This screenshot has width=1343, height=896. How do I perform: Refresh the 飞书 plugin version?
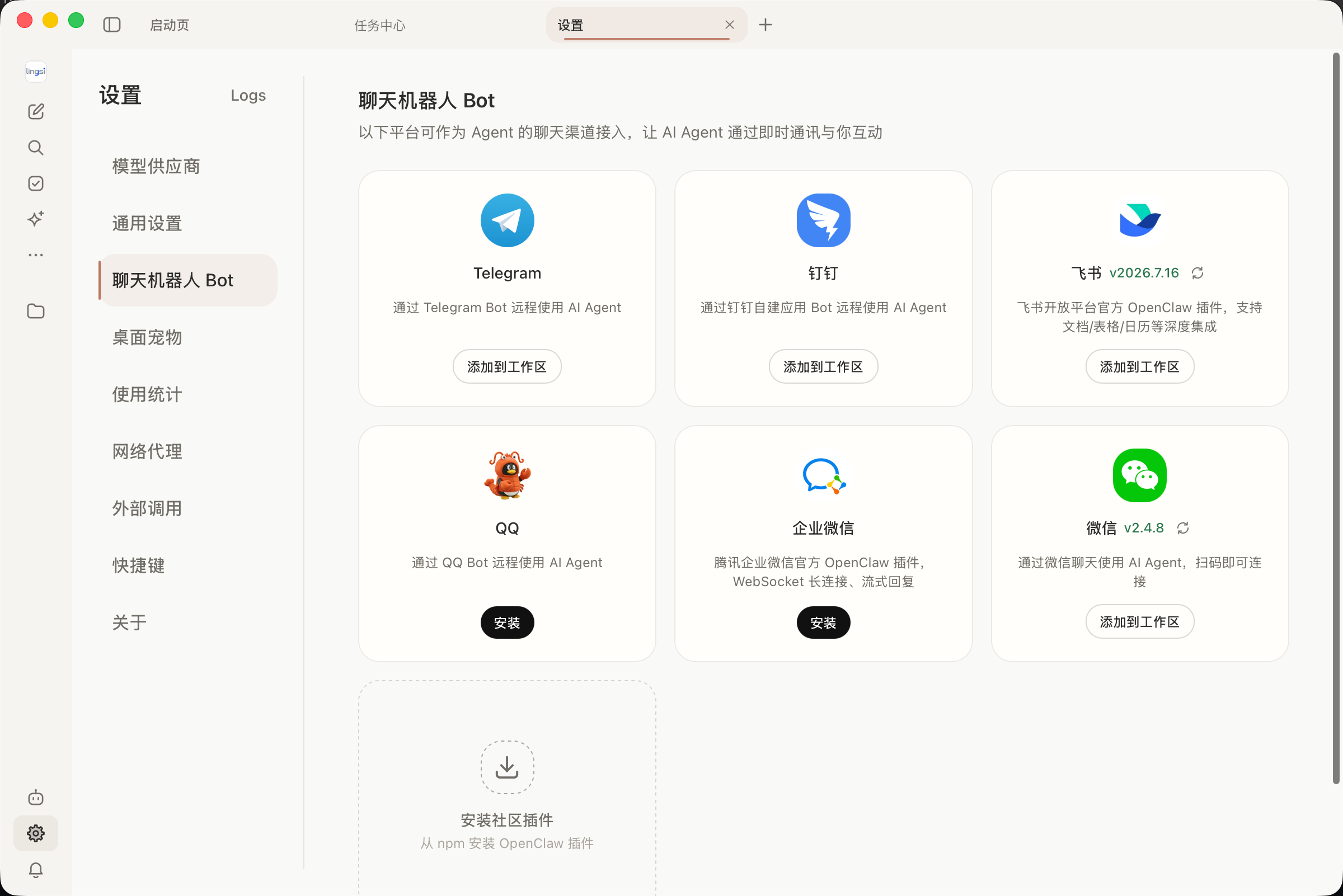[1198, 273]
